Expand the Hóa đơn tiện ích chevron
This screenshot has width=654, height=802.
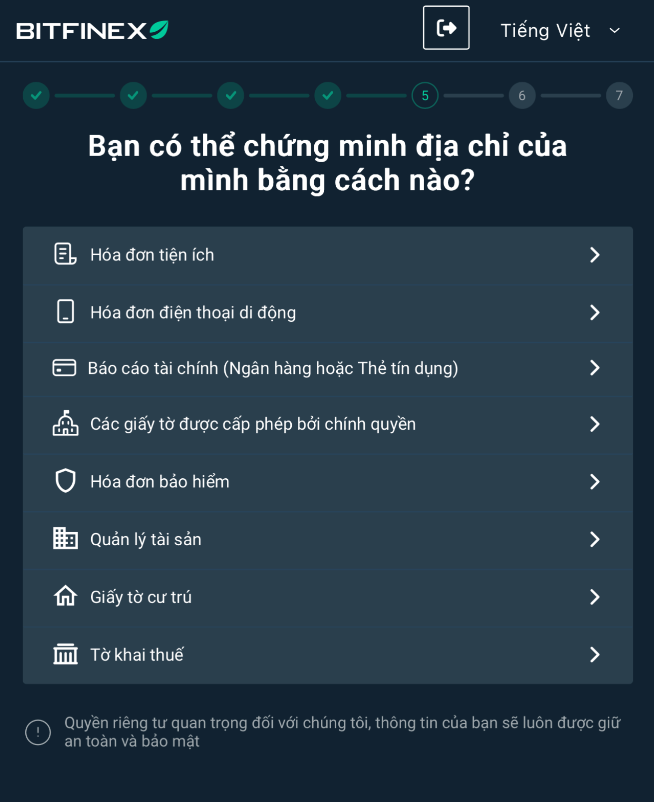(x=594, y=255)
